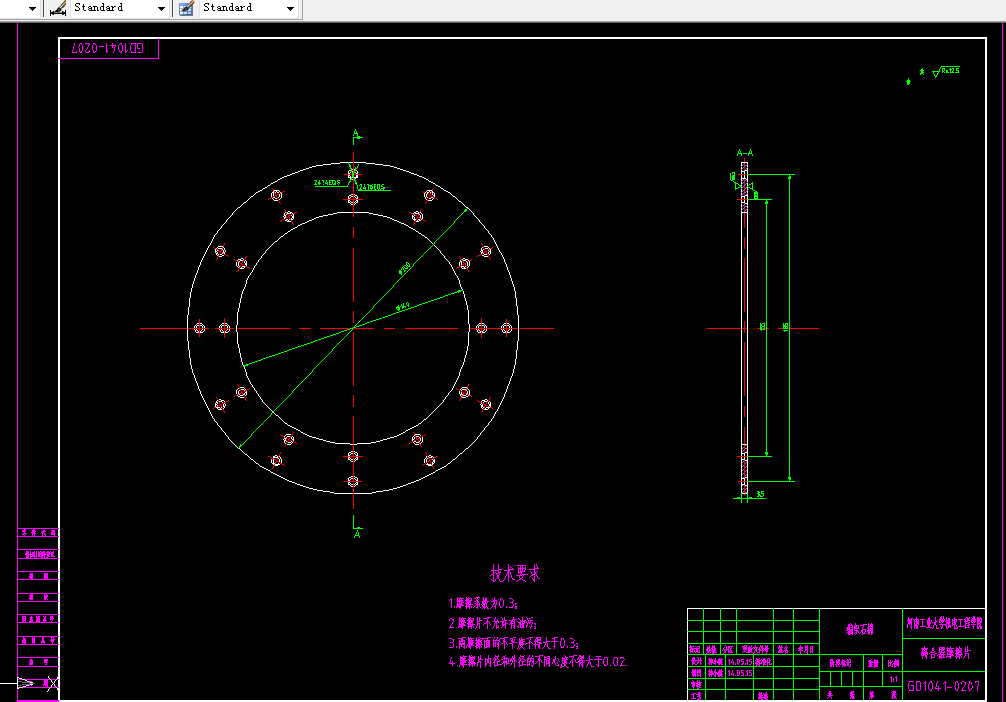The image size is (1006, 702).
Task: Select the university name text in title block
Action: point(944,623)
